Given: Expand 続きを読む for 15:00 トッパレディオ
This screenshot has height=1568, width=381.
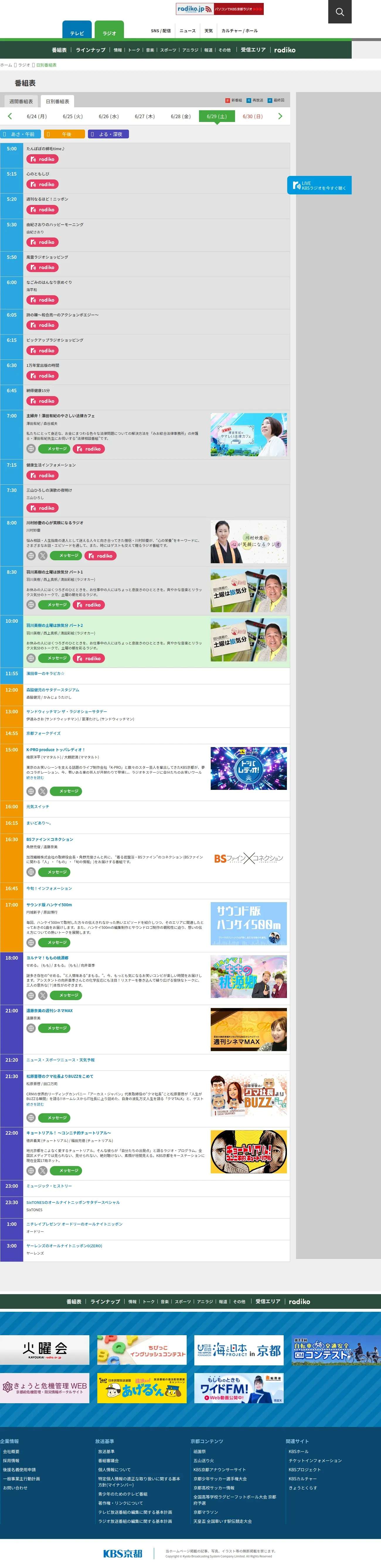Looking at the screenshot, I should (35, 777).
